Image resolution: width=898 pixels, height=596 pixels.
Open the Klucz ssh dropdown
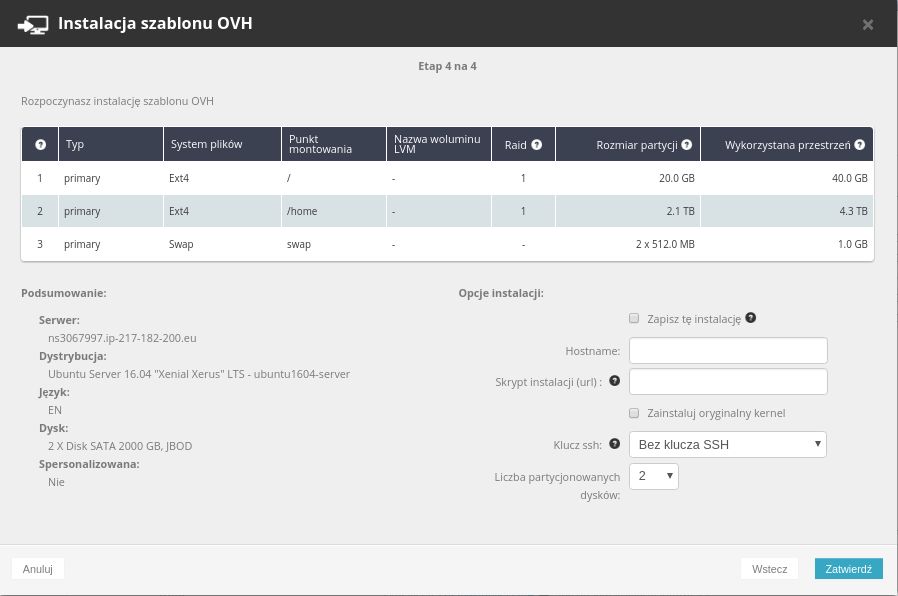[727, 444]
